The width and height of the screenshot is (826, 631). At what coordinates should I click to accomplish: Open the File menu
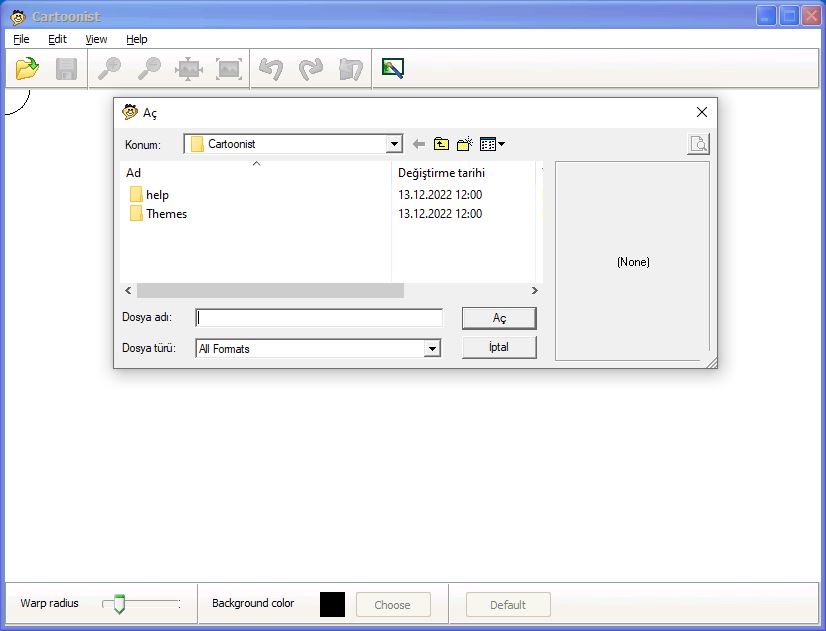point(21,39)
